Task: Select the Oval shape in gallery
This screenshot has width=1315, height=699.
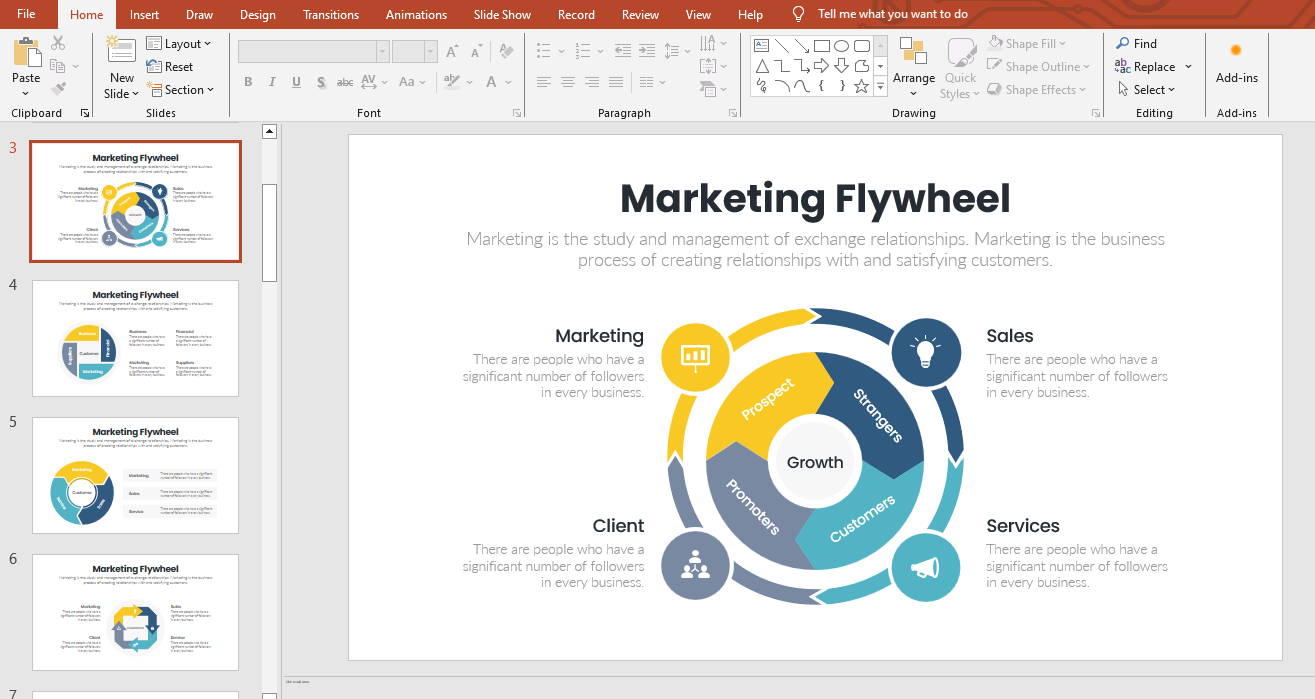Action: click(x=842, y=45)
